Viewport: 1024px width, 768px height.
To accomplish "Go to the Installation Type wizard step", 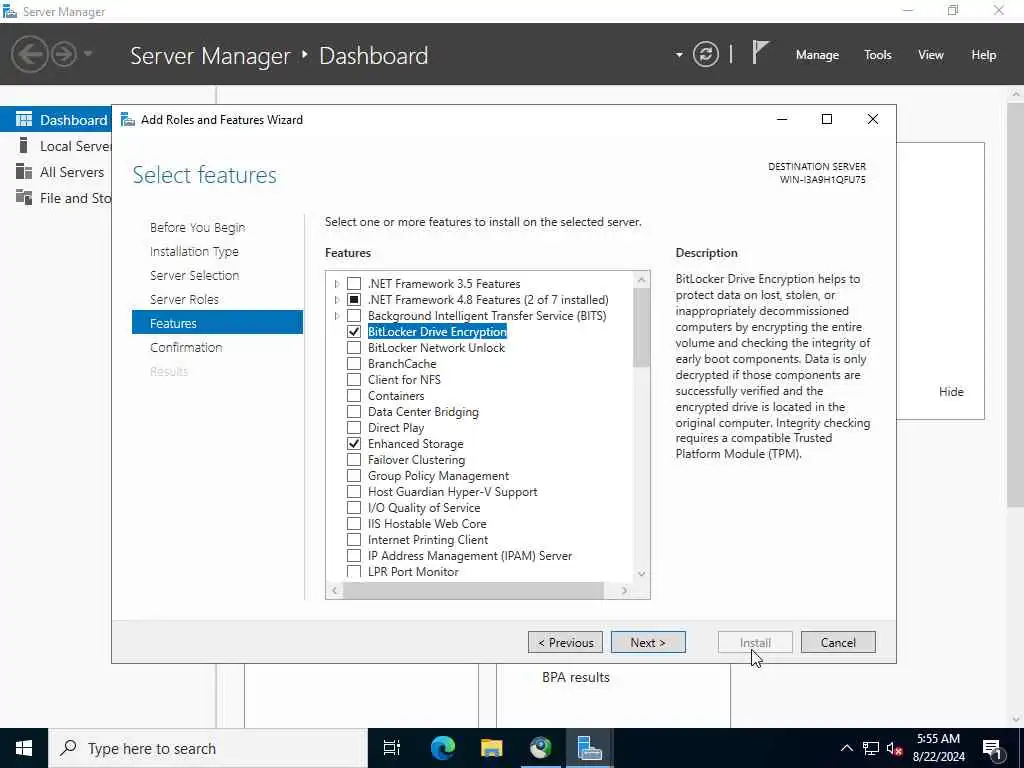I will 194,251.
